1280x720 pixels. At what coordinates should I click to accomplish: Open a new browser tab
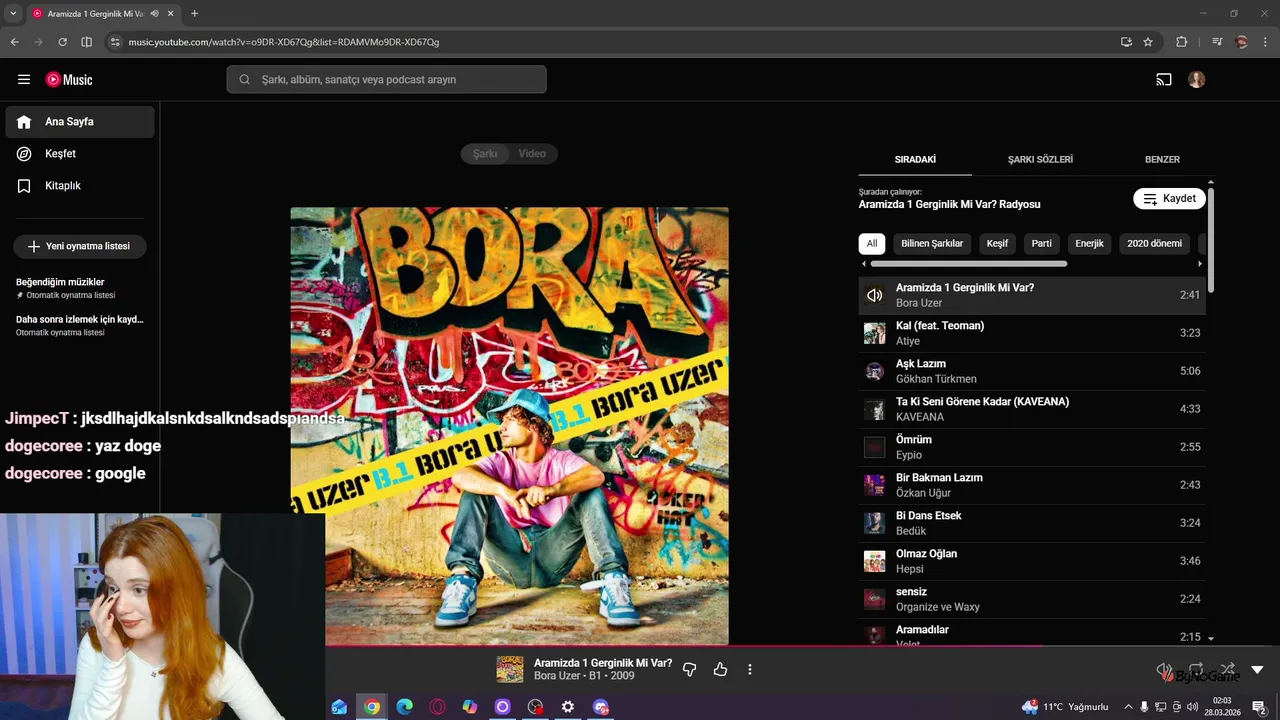click(194, 14)
